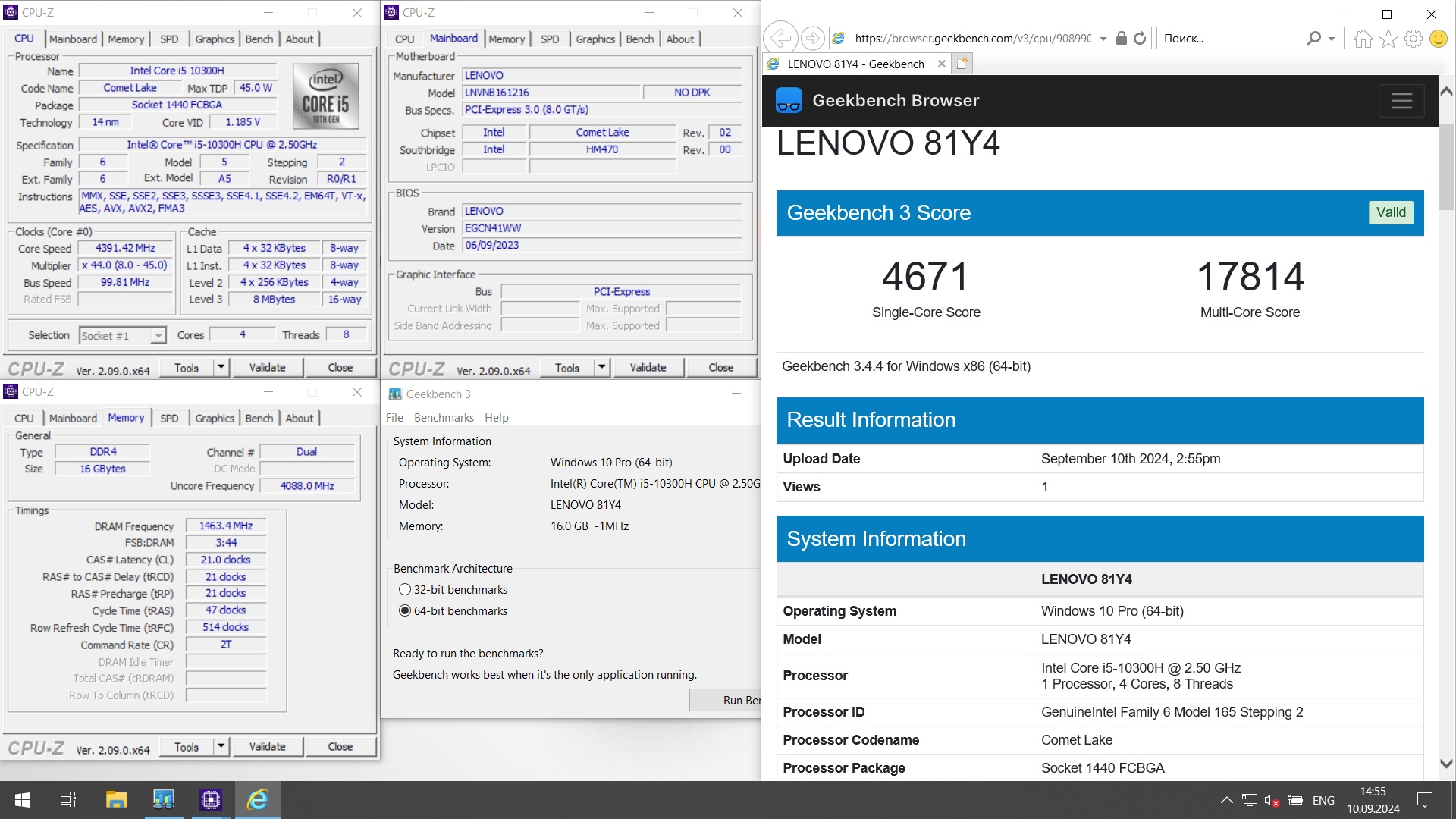Click the smiley feedback icon
This screenshot has height=819, width=1456.
pyautogui.click(x=1439, y=39)
